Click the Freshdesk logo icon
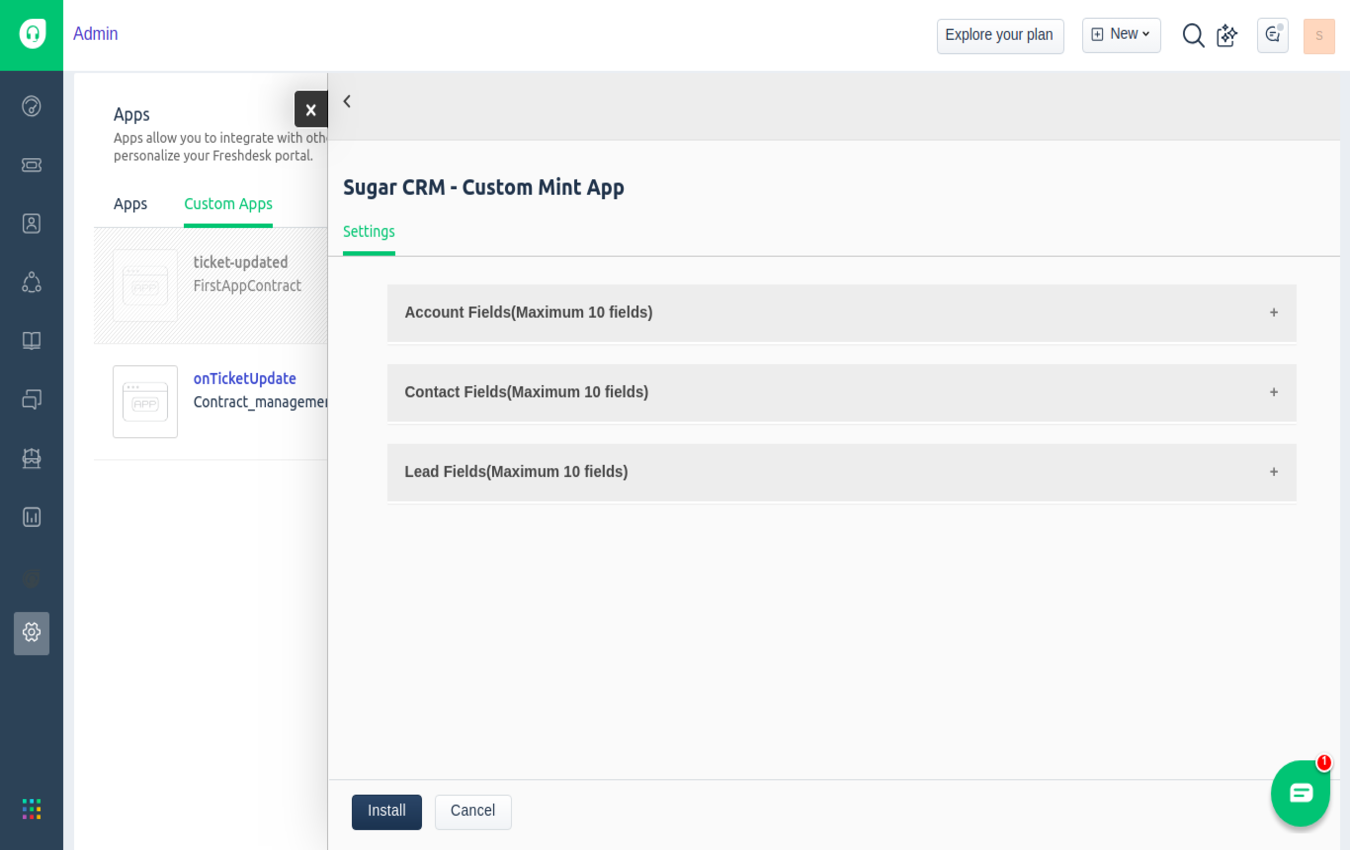This screenshot has width=1350, height=850. tap(32, 34)
